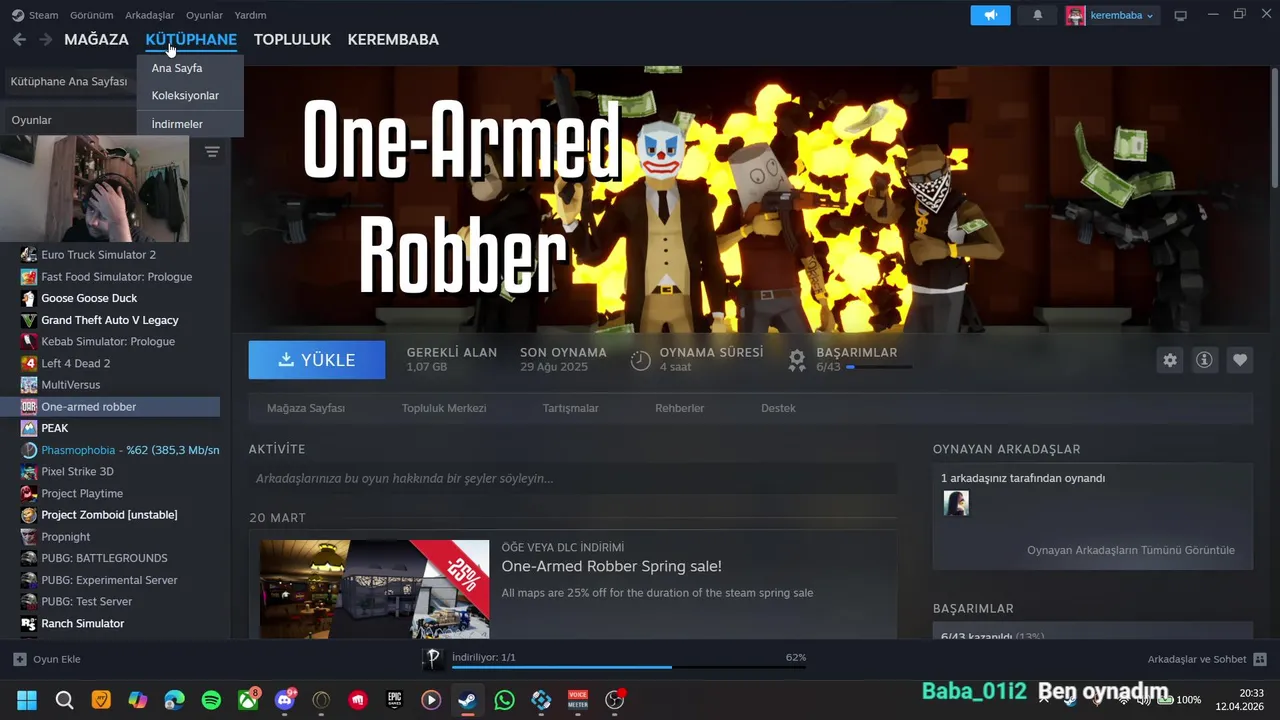The height and width of the screenshot is (720, 1280).
Task: Go forward with the right arrow
Action: coord(45,39)
